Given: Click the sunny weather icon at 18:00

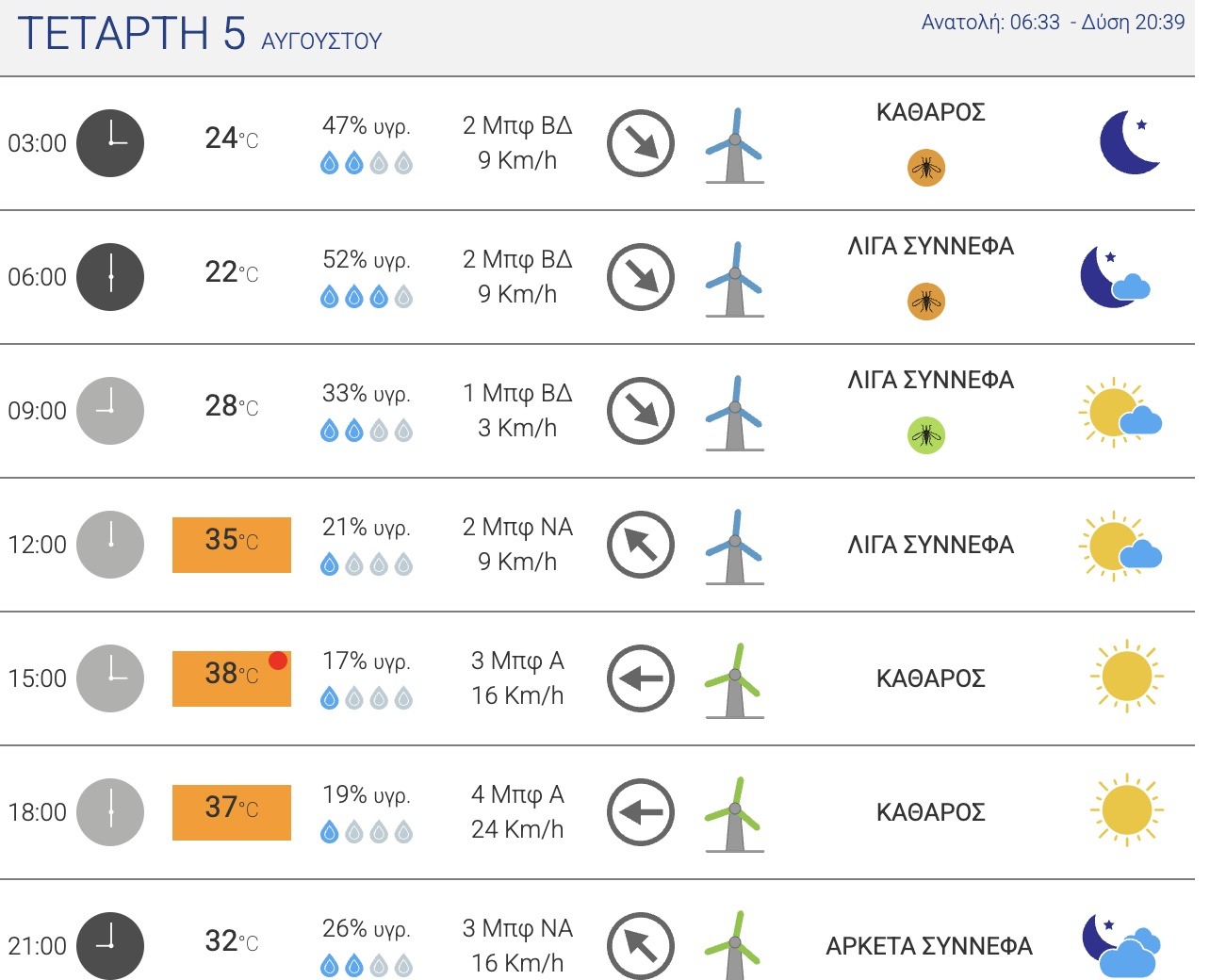Looking at the screenshot, I should pyautogui.click(x=1127, y=811).
